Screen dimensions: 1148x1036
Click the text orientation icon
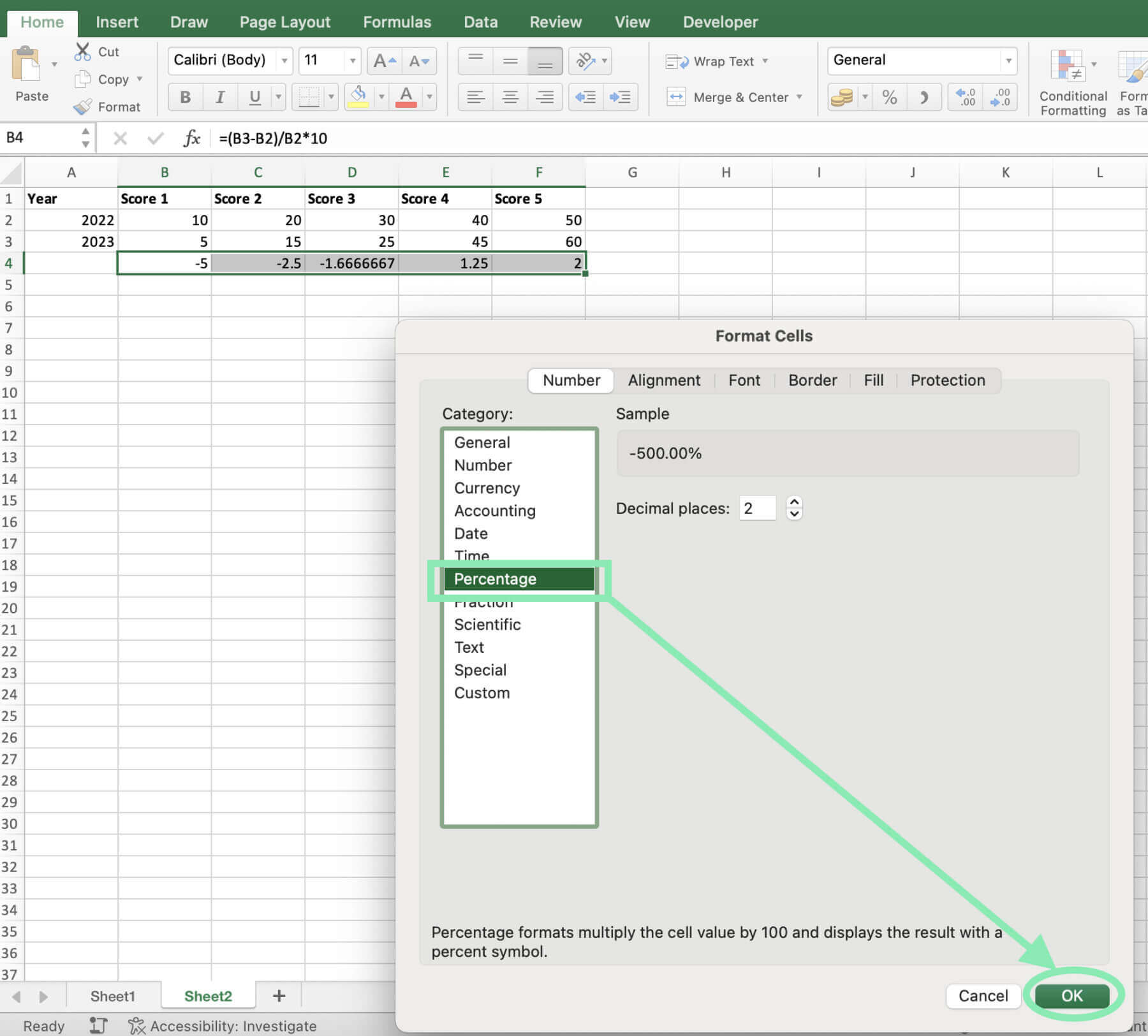[x=585, y=61]
